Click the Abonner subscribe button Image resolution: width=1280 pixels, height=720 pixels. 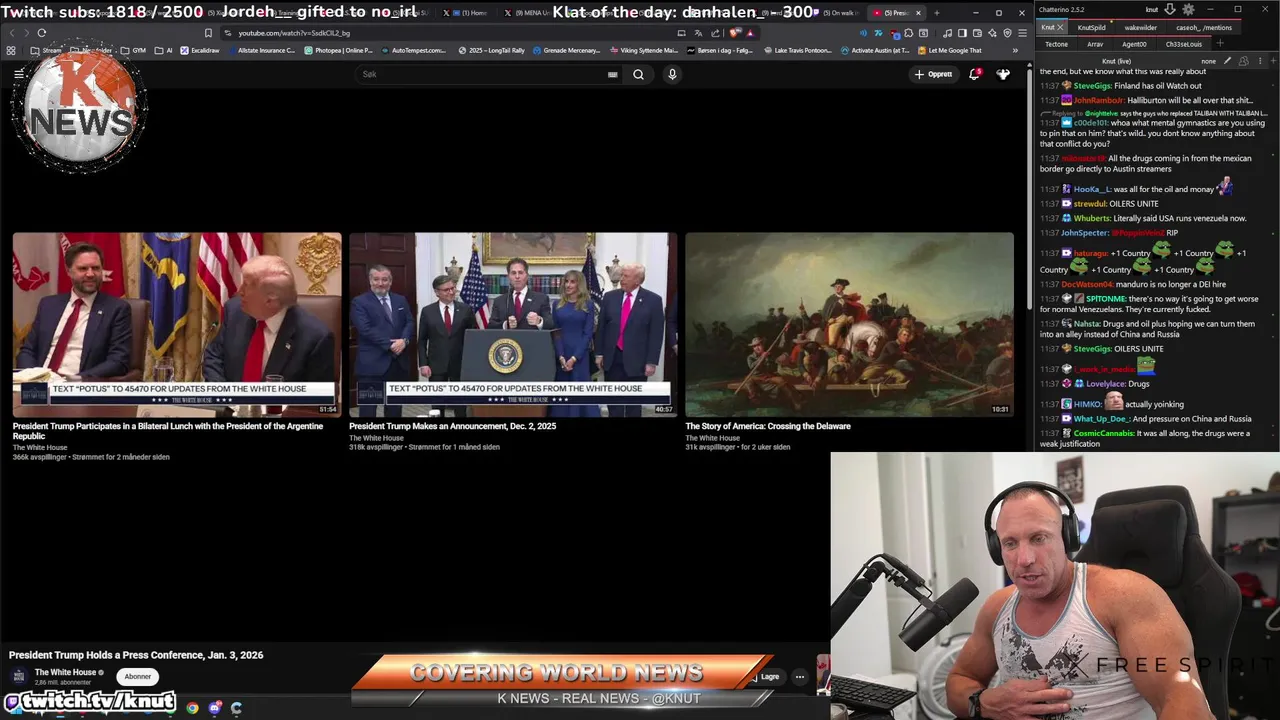138,677
